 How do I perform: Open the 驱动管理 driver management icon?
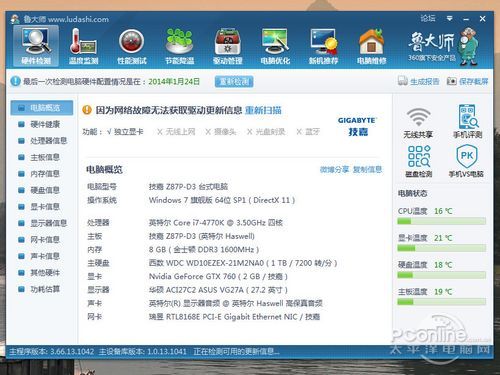(x=227, y=42)
